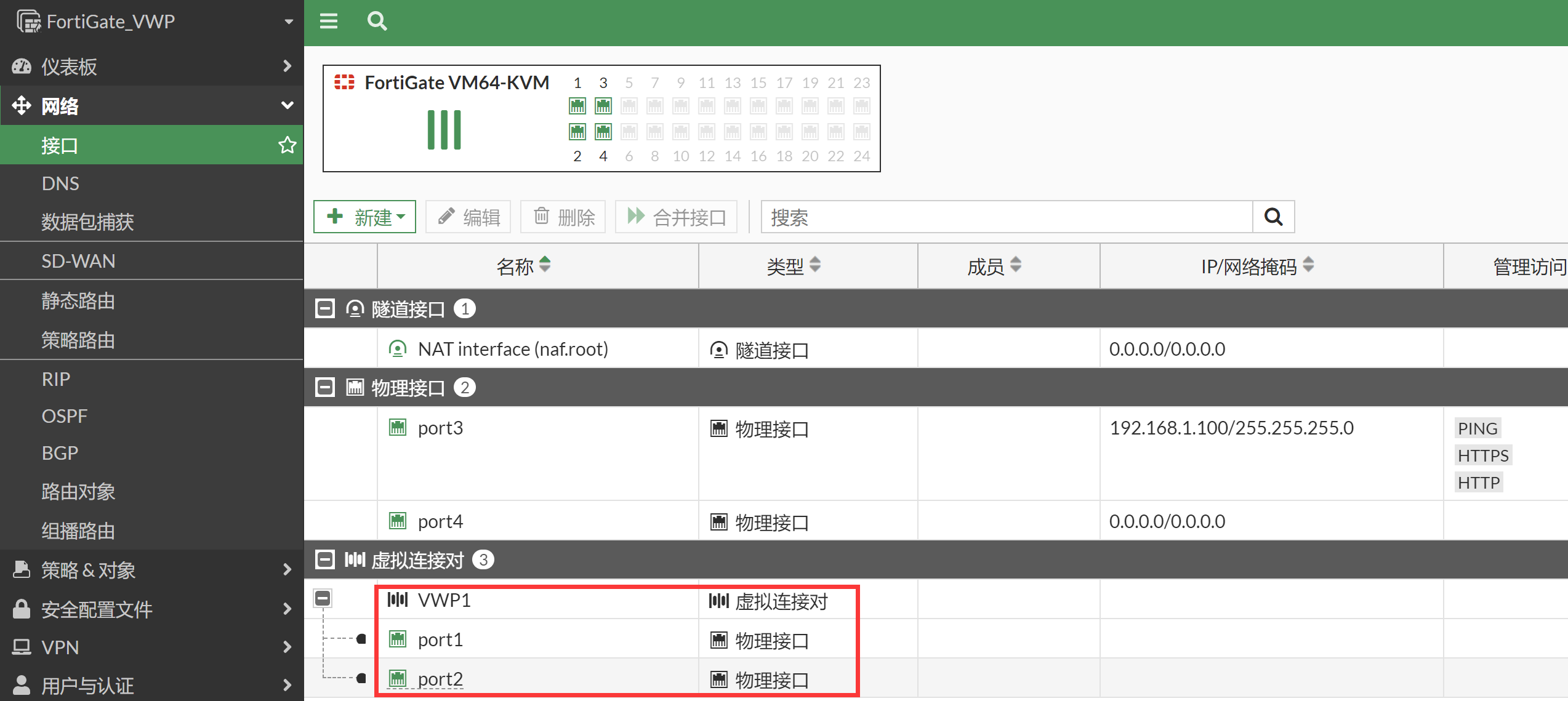Sort the table by 名称 column arrows

coord(545,265)
